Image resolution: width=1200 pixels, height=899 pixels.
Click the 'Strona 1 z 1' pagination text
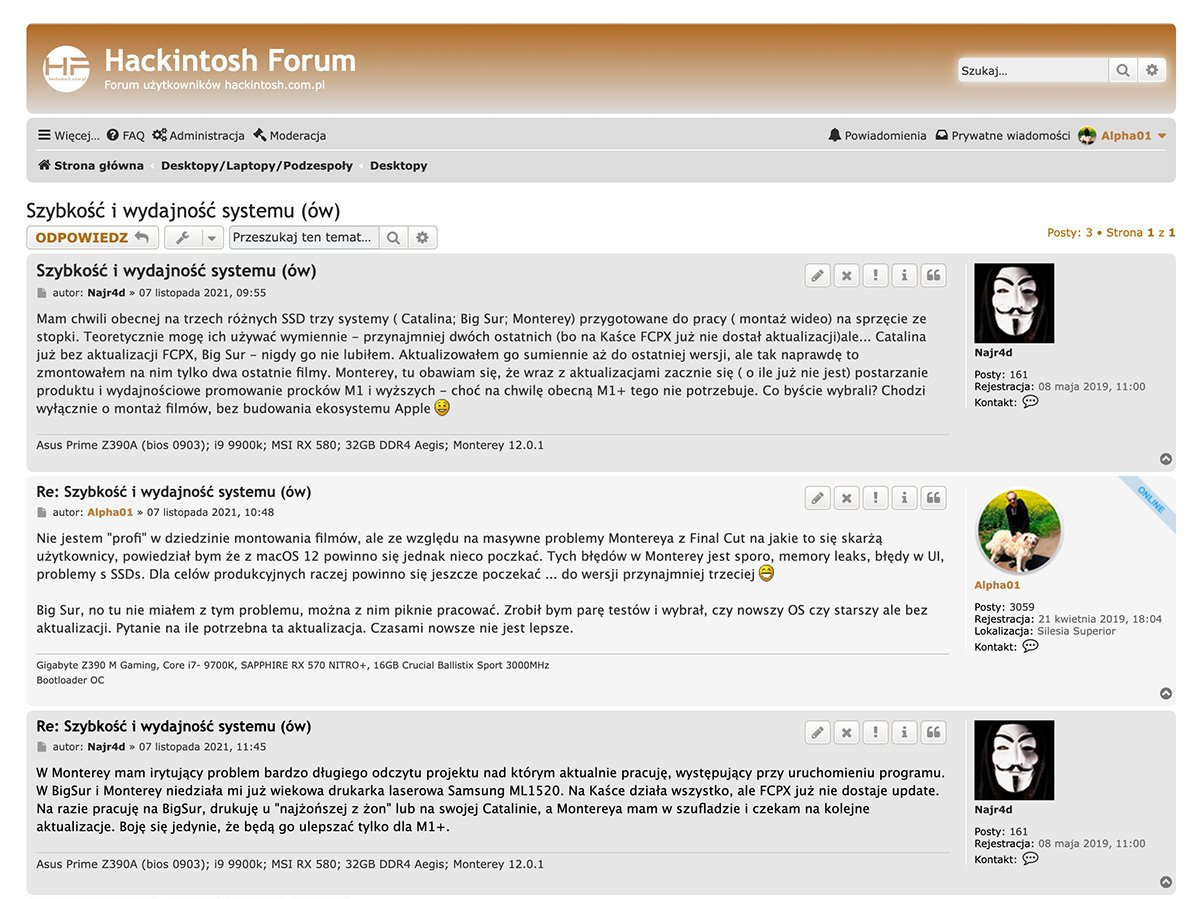(x=1141, y=233)
